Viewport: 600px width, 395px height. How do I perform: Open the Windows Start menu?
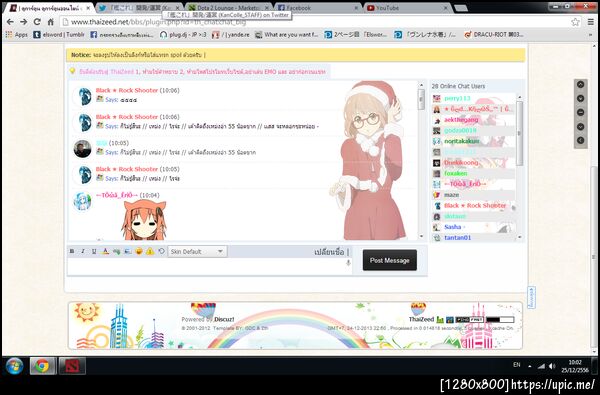click(x=14, y=366)
